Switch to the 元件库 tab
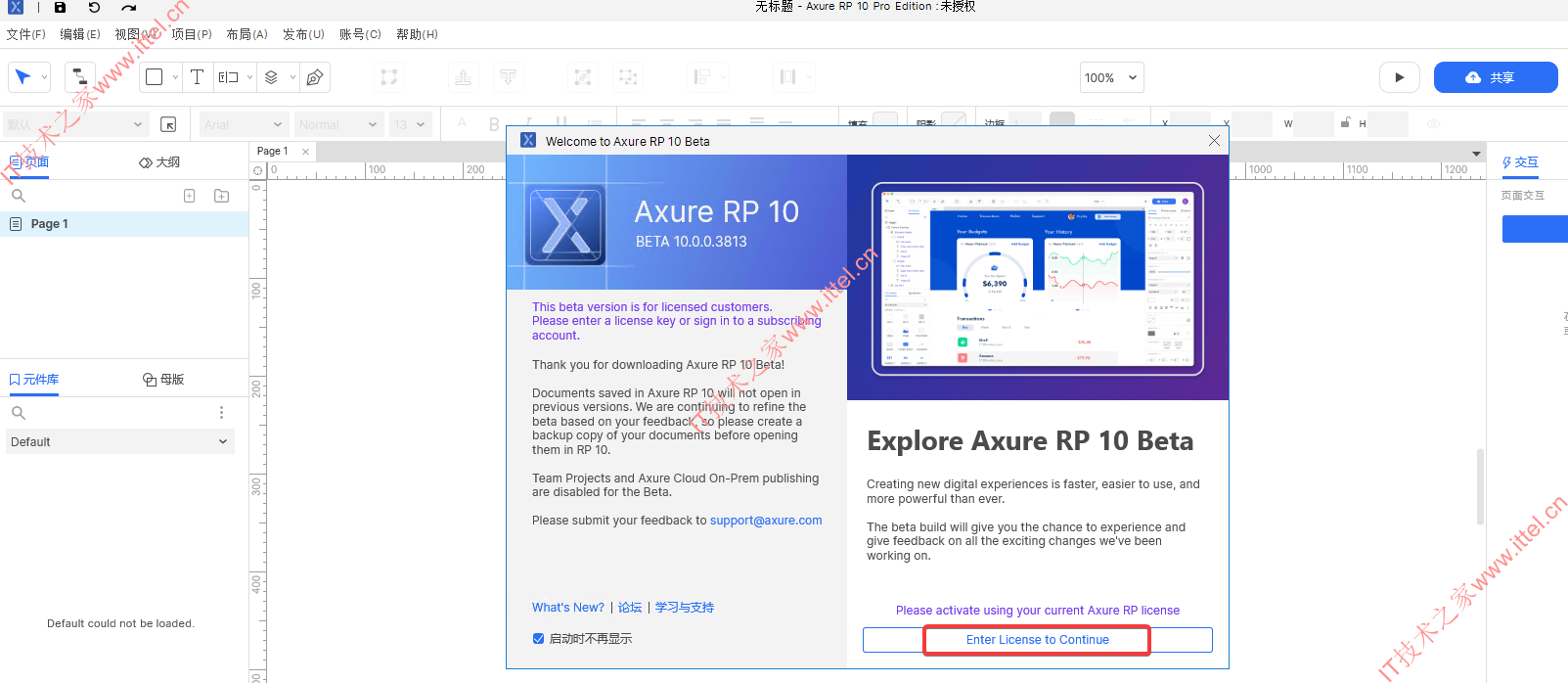1568x683 pixels. 34,380
